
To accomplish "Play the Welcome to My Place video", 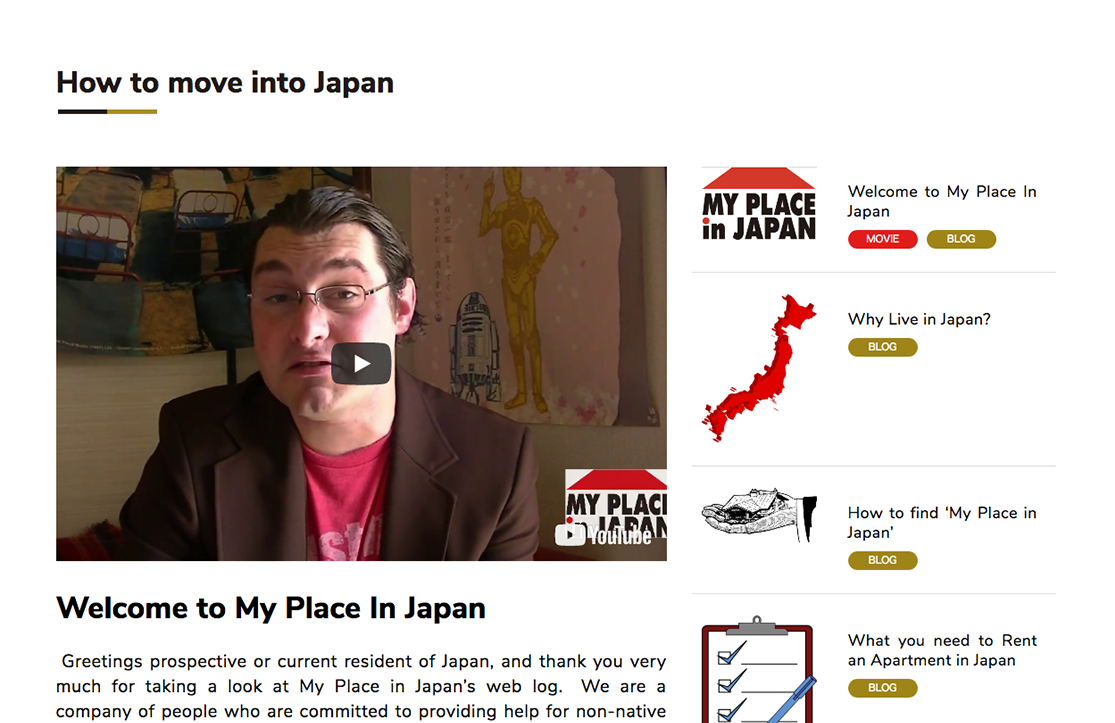I will [x=361, y=363].
